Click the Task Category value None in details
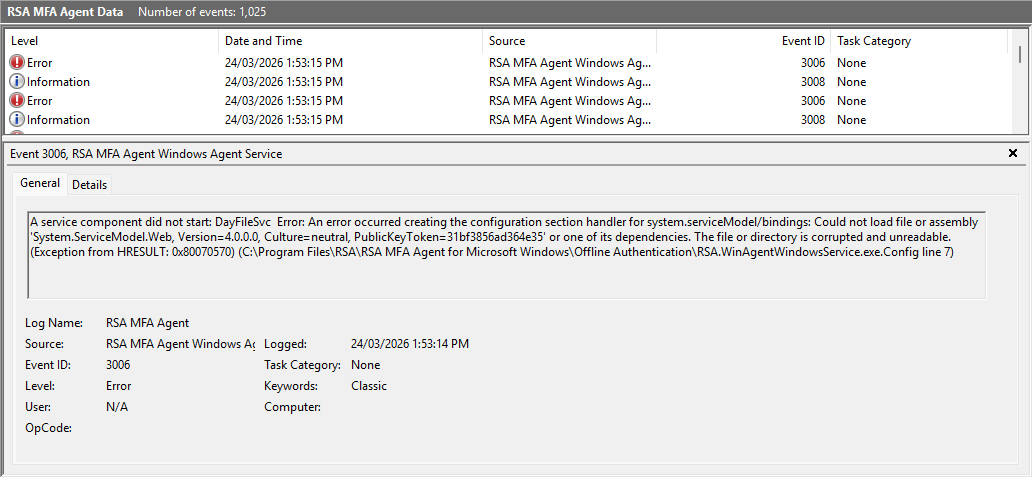 tap(366, 365)
